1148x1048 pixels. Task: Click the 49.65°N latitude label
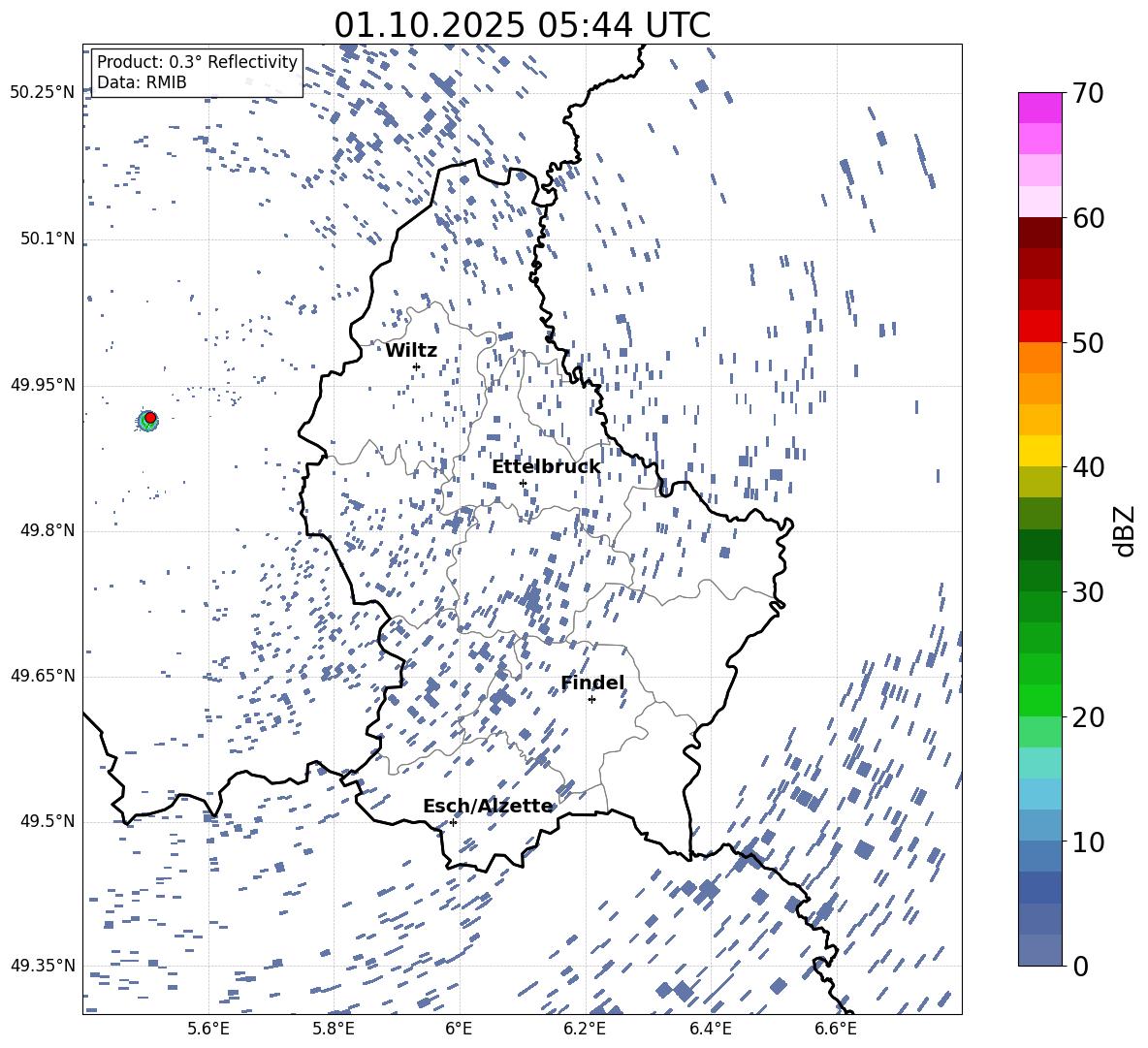43,676
